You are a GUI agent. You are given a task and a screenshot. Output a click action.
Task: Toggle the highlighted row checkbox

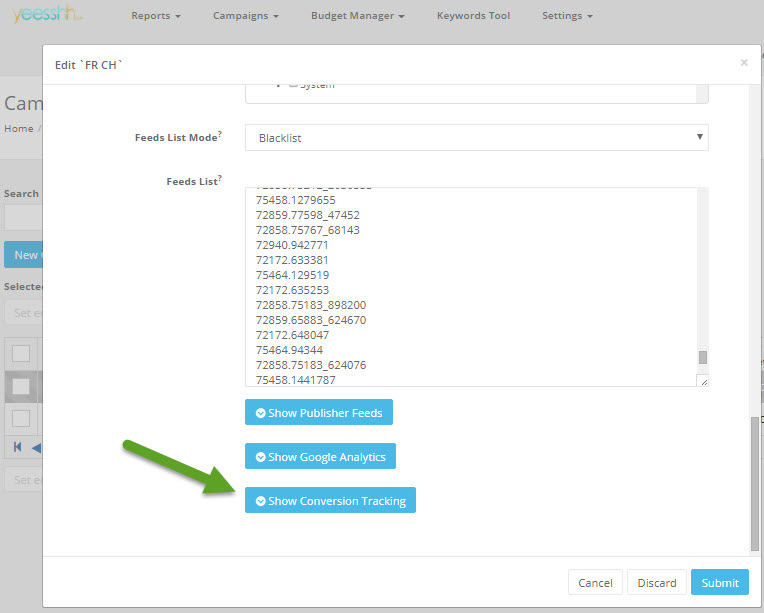click(x=21, y=386)
